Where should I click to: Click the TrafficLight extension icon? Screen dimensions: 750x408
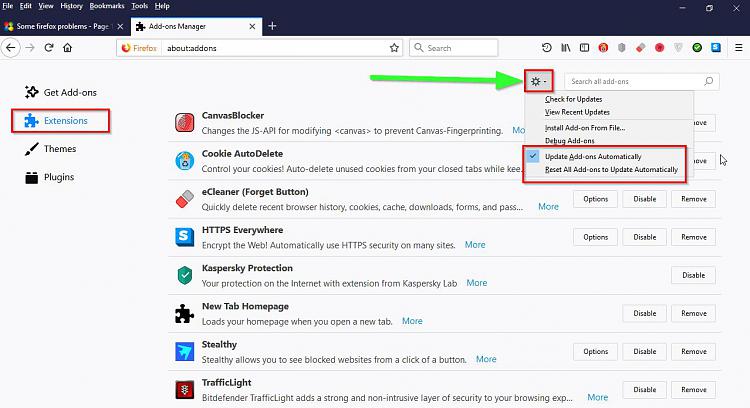(x=185, y=390)
